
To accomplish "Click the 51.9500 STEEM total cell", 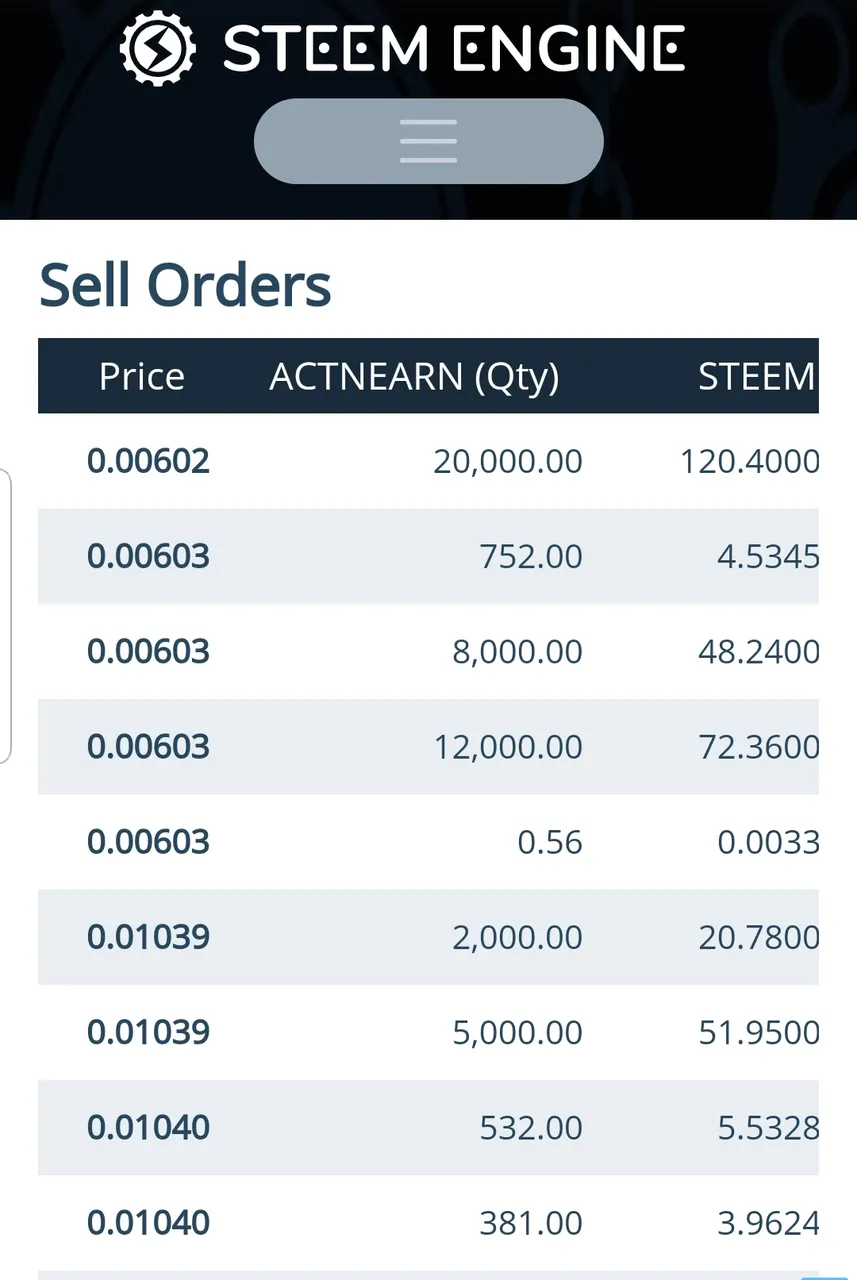I will coord(758,1032).
